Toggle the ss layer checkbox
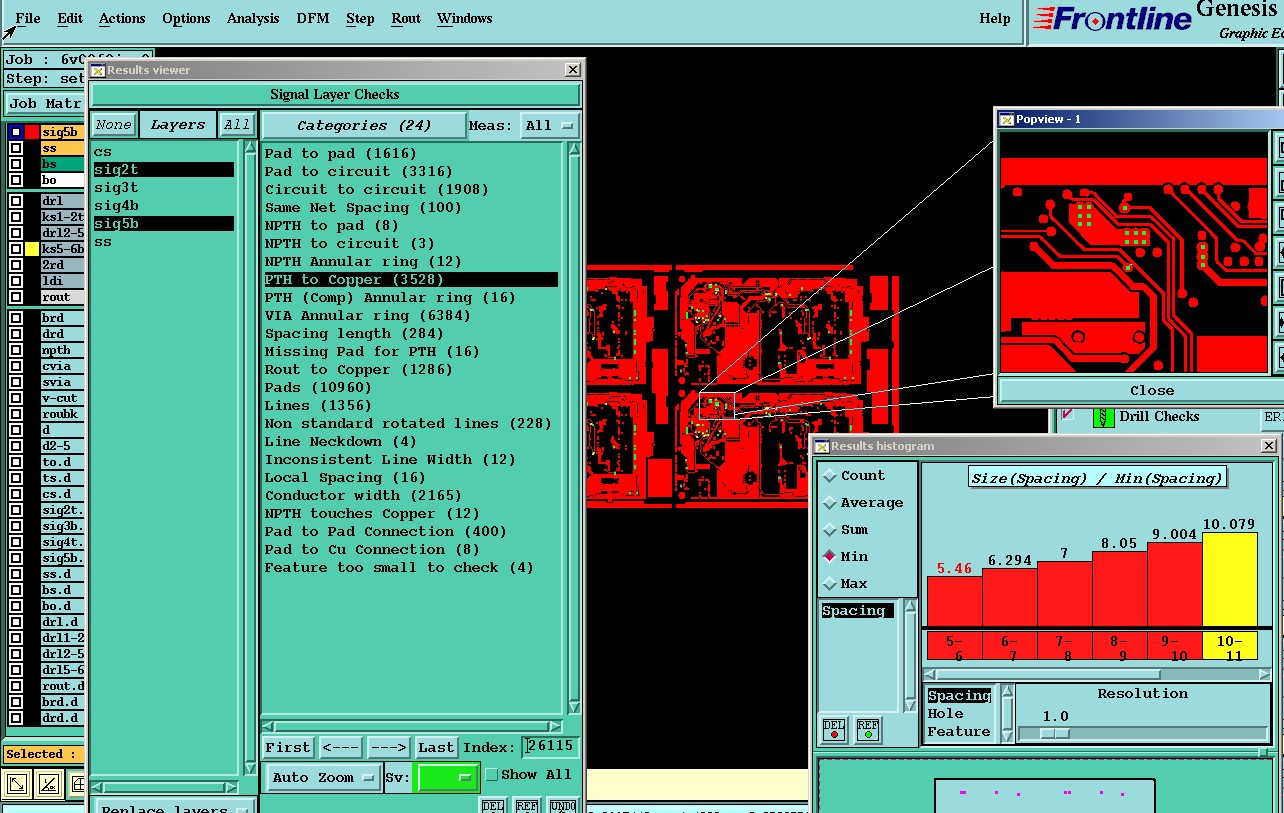 click(x=16, y=148)
